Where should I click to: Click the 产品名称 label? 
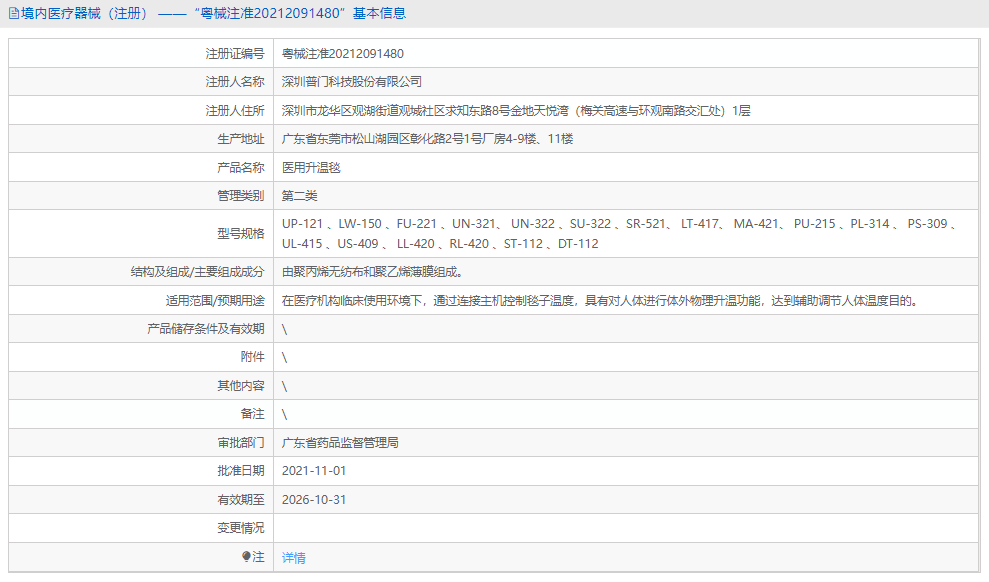click(240, 167)
